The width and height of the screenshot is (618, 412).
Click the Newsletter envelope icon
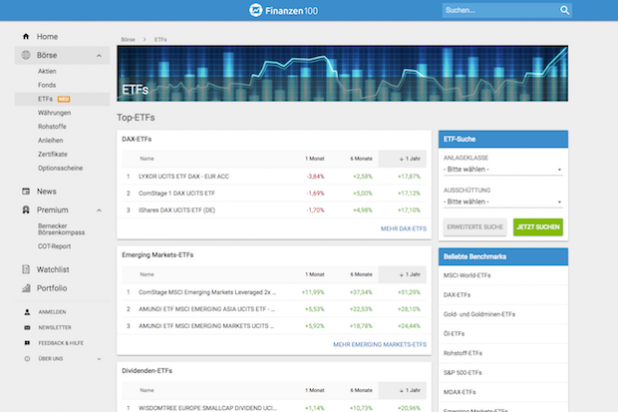click(x=27, y=327)
